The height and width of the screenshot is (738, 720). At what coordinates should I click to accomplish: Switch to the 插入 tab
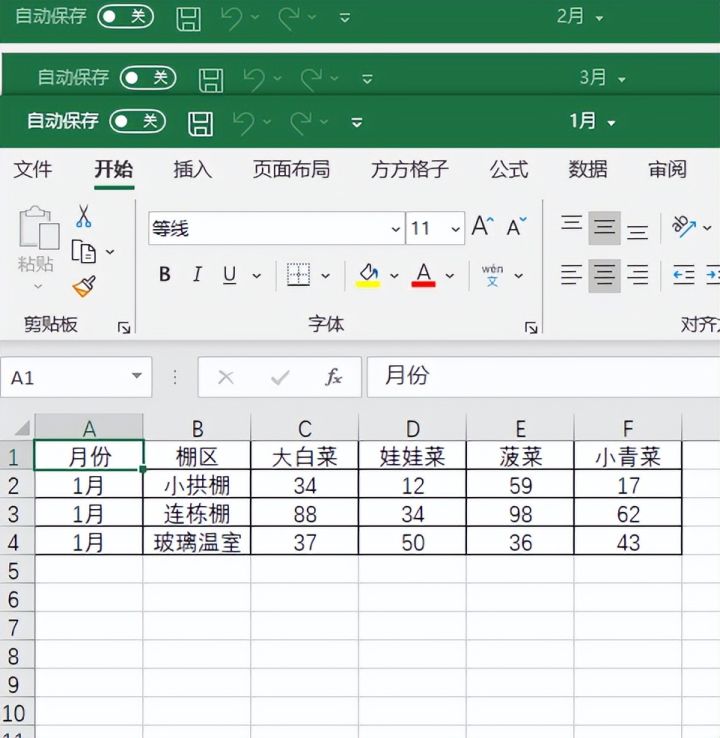pos(193,170)
